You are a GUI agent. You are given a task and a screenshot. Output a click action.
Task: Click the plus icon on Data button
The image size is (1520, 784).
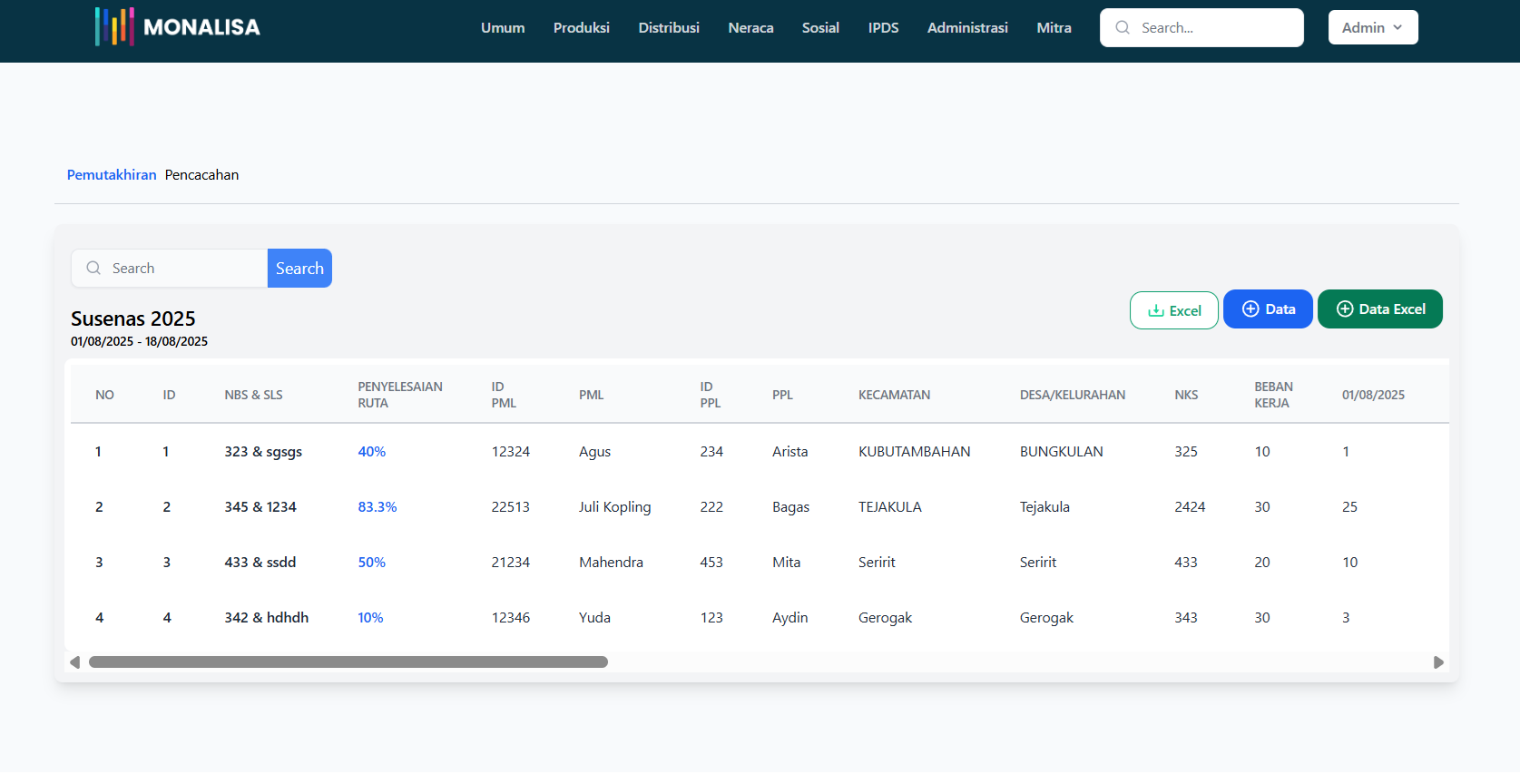coord(1250,309)
